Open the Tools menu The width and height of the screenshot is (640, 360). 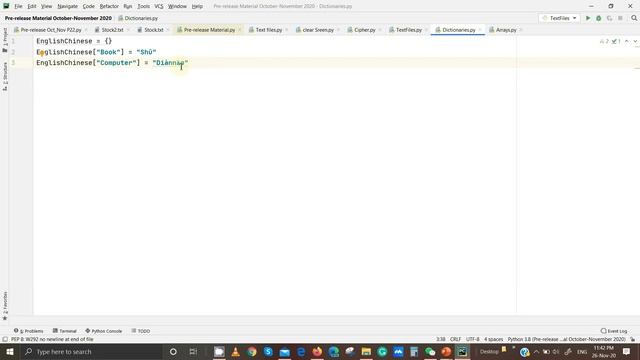[143, 6]
